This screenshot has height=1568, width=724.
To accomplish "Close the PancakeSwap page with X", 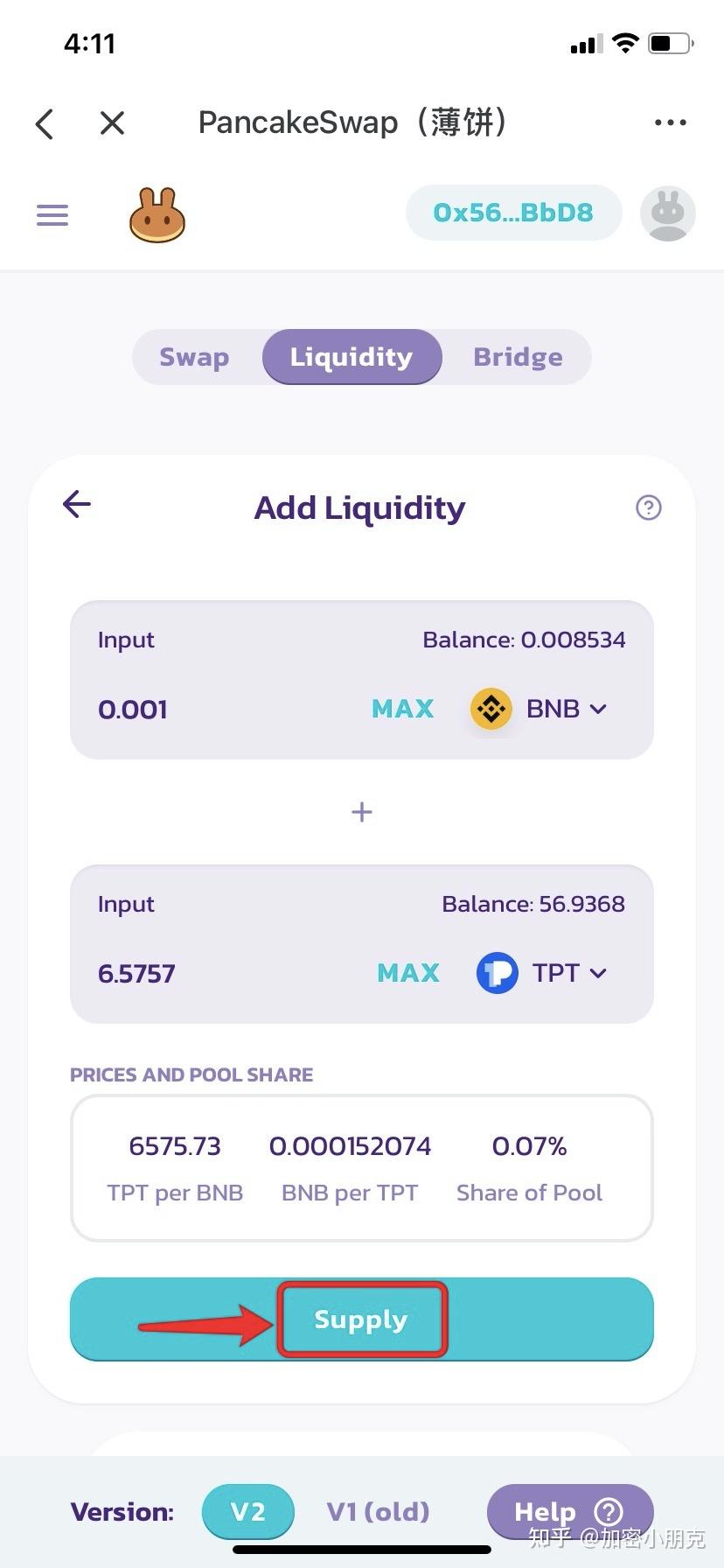I will [x=112, y=123].
